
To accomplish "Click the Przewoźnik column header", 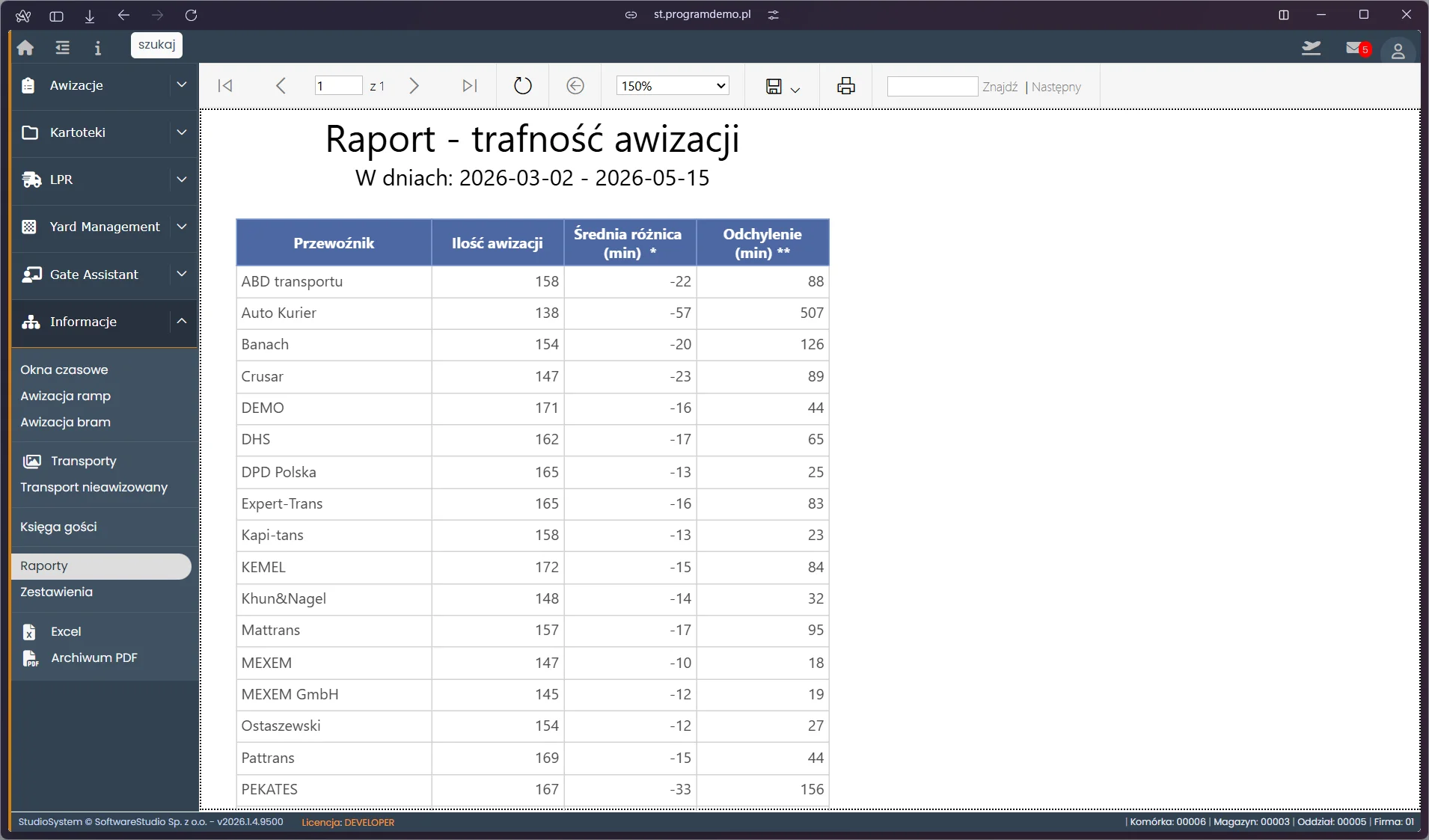I will click(334, 242).
